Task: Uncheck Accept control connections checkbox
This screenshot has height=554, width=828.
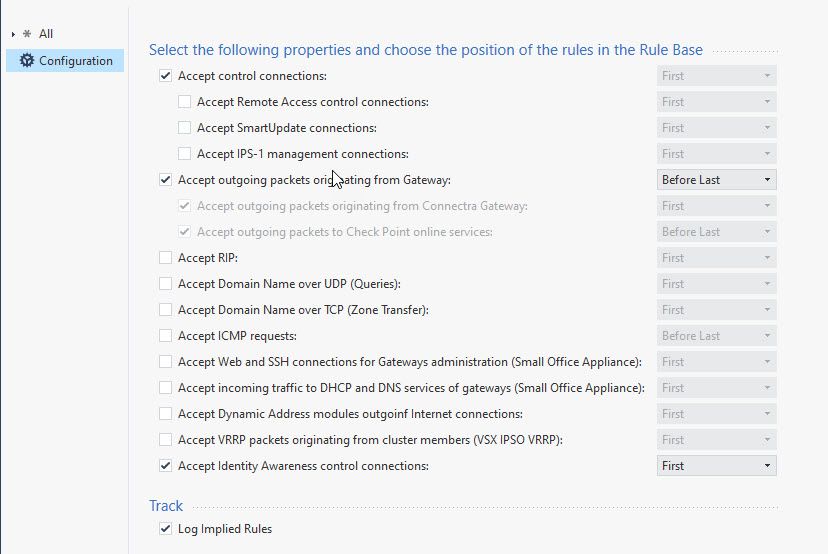Action: 166,76
